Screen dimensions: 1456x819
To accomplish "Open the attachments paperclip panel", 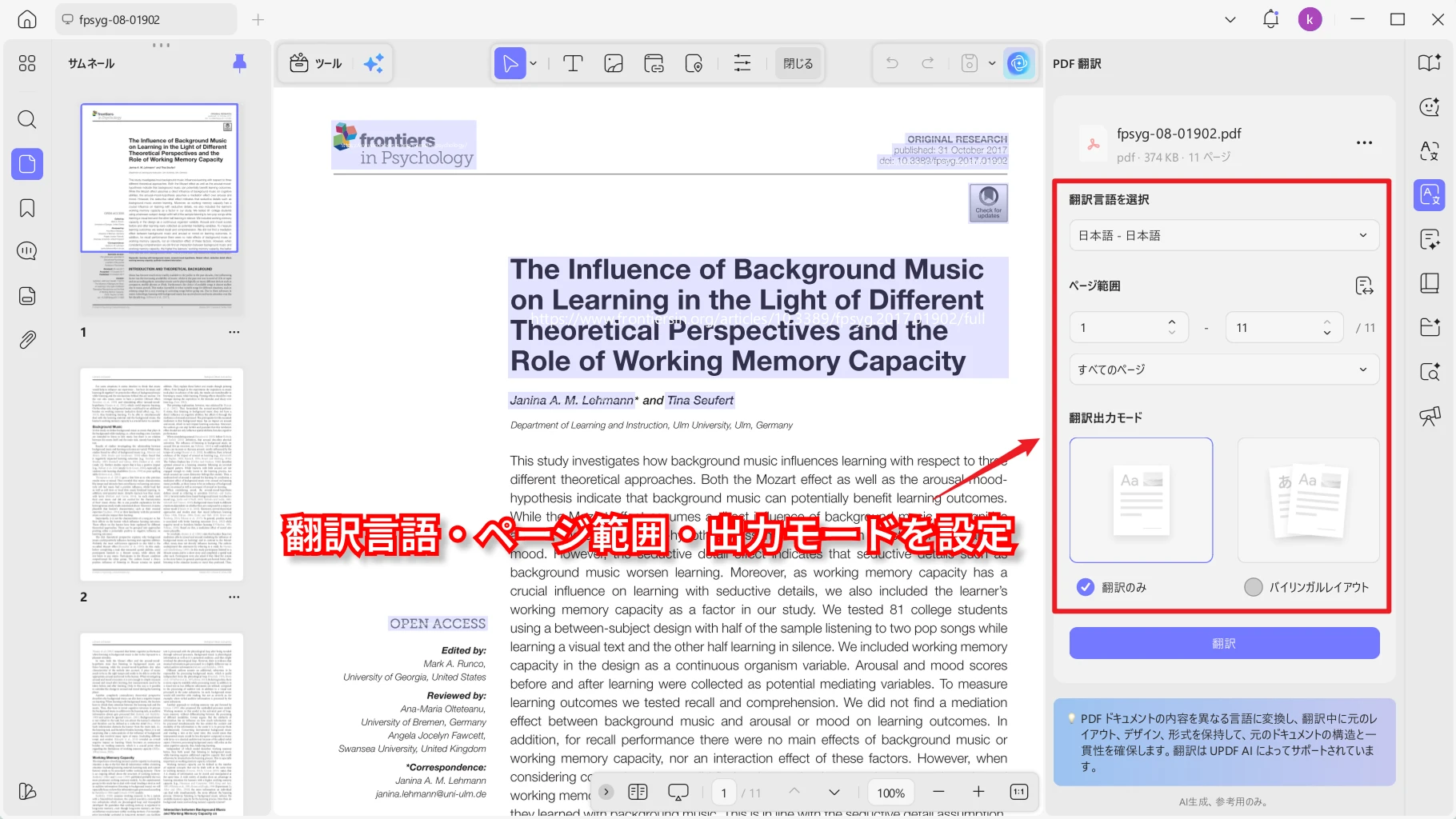I will coord(27,340).
